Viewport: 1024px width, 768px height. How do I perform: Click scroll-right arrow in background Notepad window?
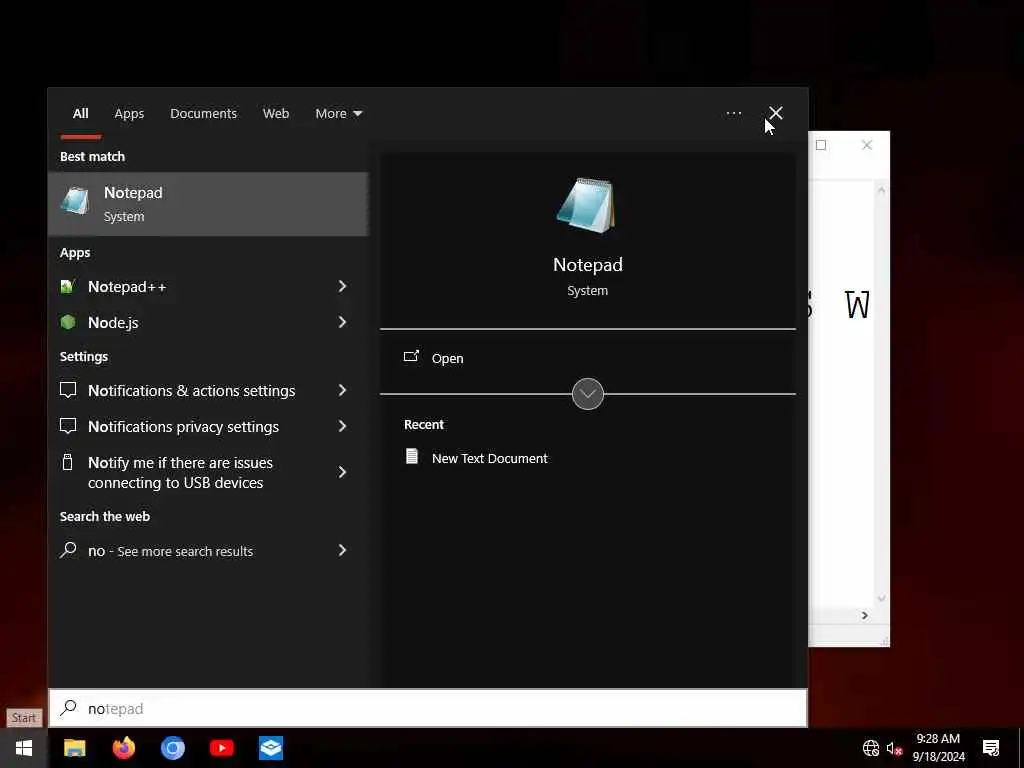pos(865,615)
